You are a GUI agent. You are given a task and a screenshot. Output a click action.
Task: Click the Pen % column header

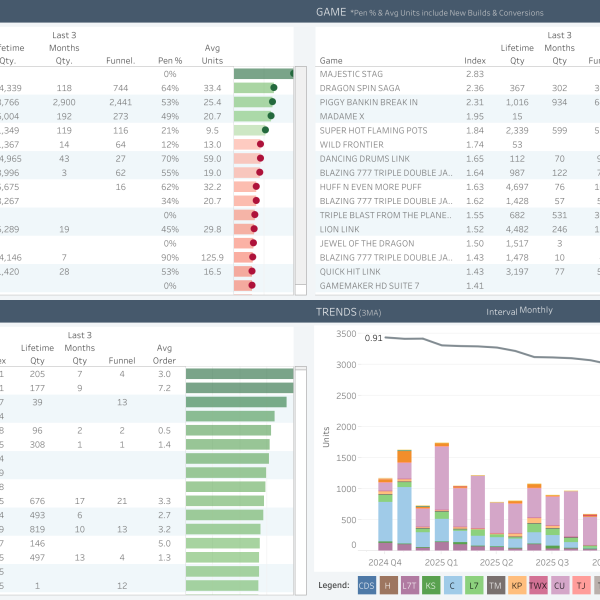coord(170,60)
